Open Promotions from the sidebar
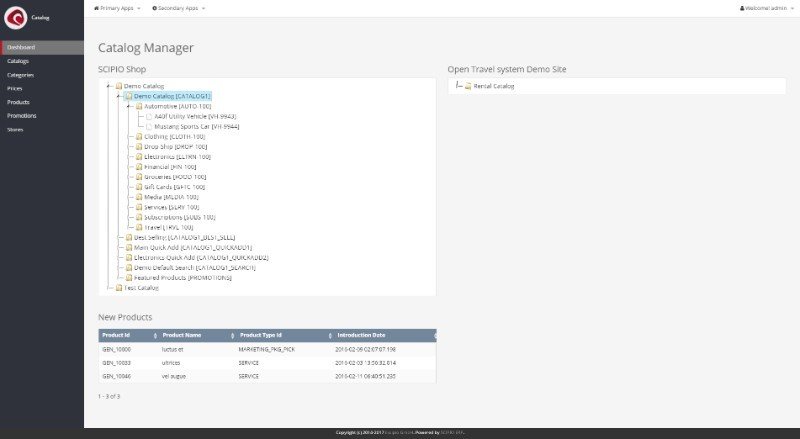 (x=21, y=116)
